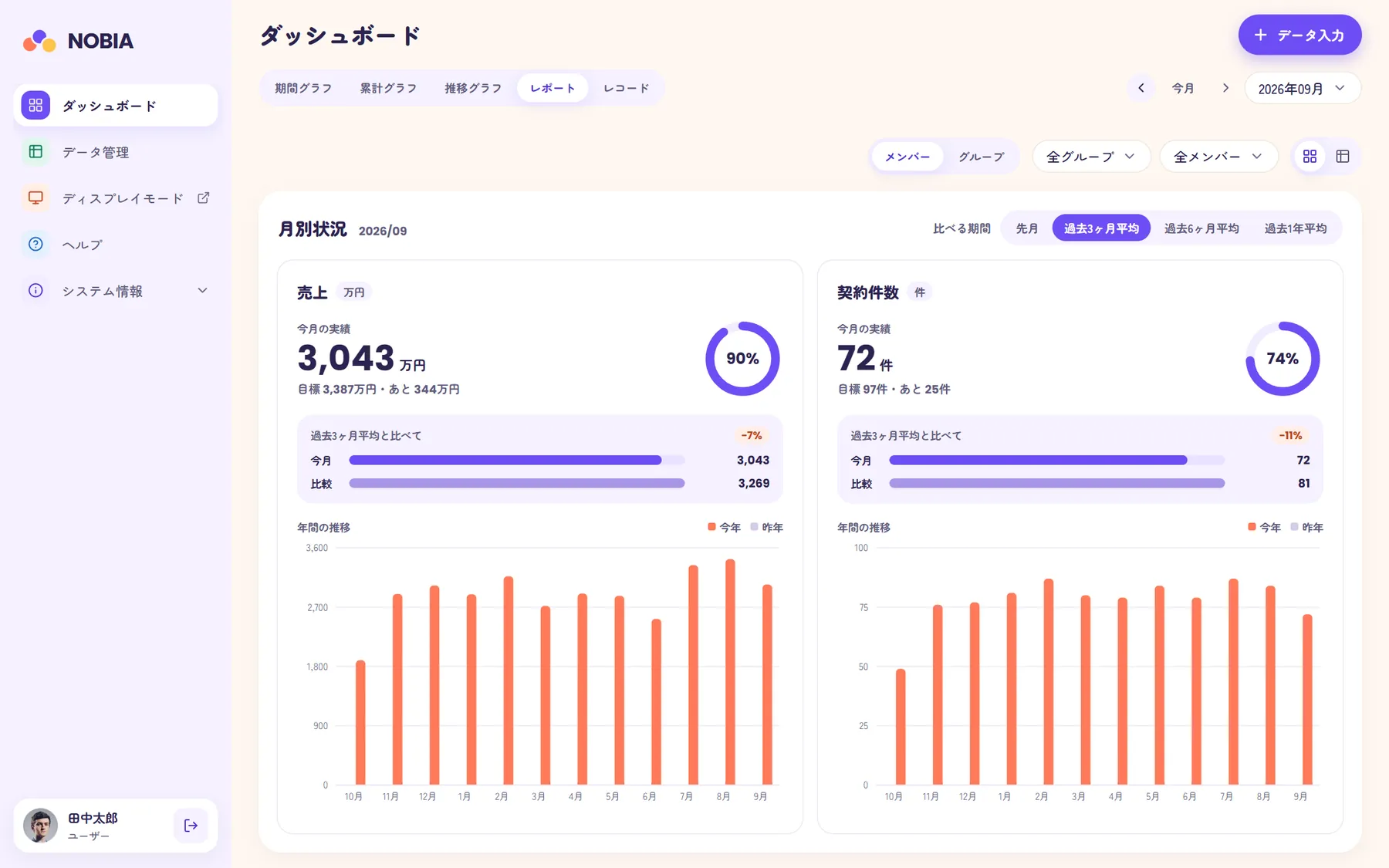Open ダッシュボード from the sidebar

pos(116,106)
